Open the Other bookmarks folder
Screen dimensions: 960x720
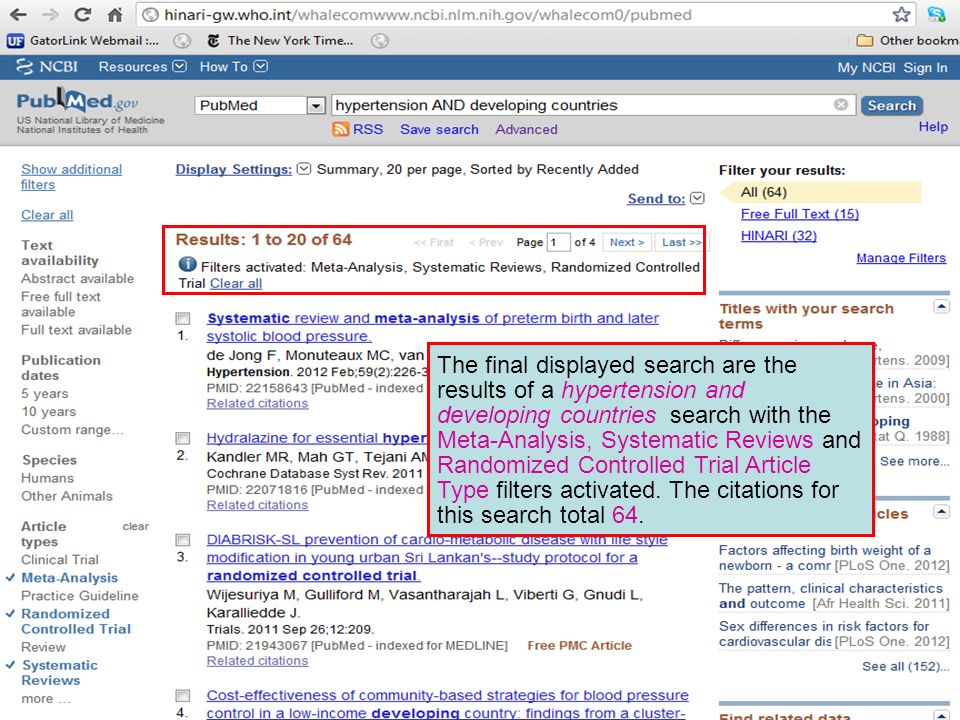tap(907, 40)
